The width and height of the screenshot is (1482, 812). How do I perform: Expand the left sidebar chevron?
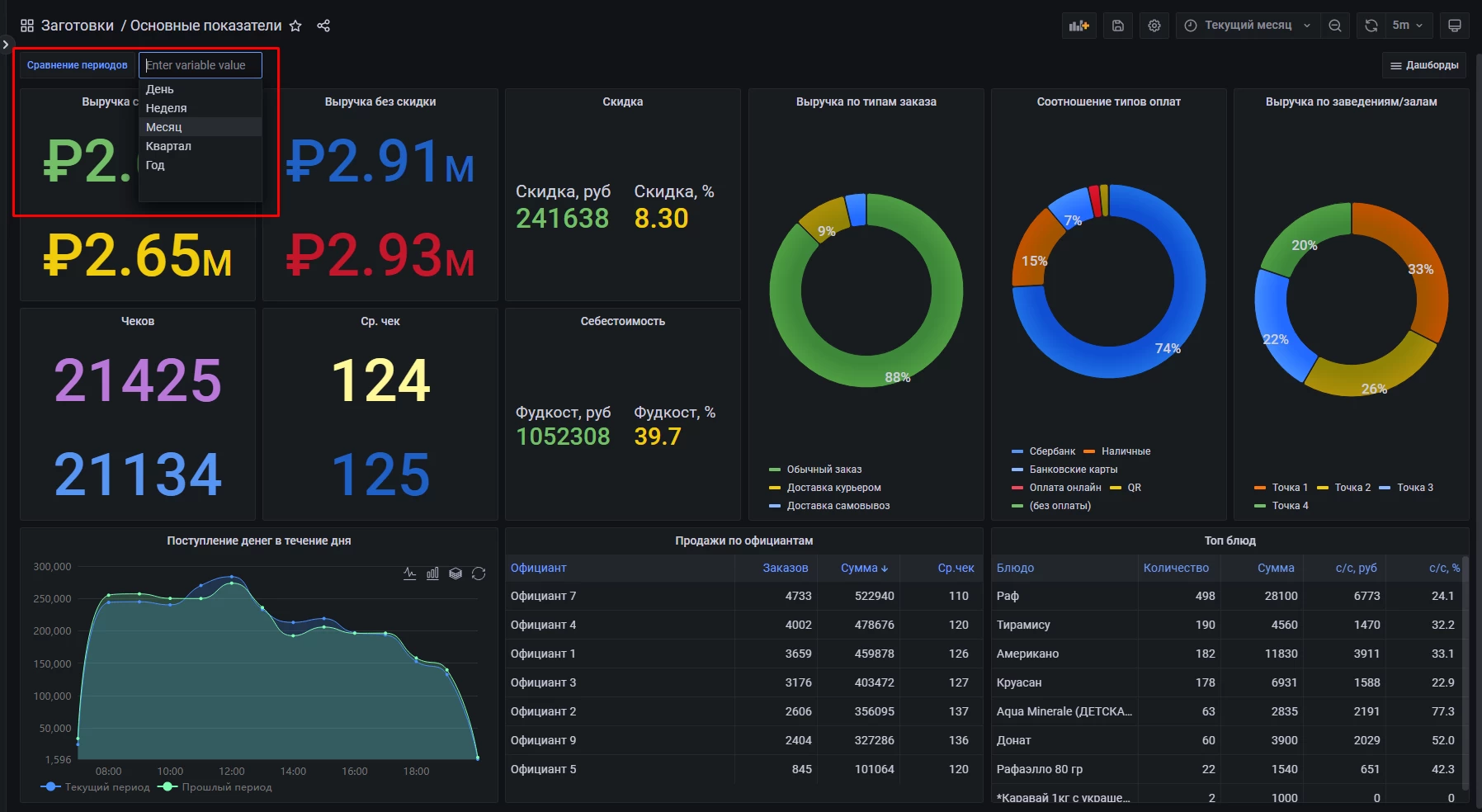(6, 45)
